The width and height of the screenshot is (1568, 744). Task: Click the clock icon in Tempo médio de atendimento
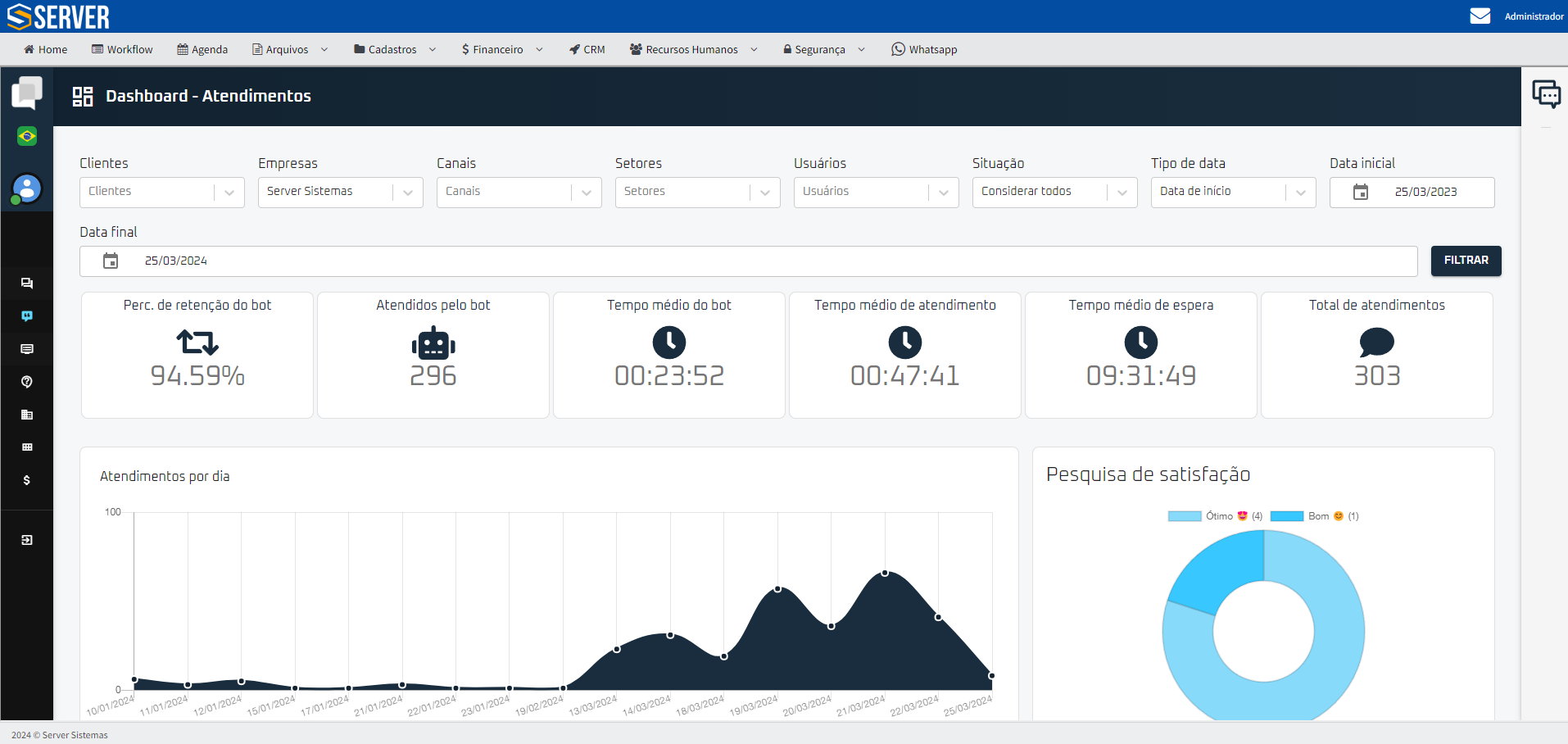point(905,343)
